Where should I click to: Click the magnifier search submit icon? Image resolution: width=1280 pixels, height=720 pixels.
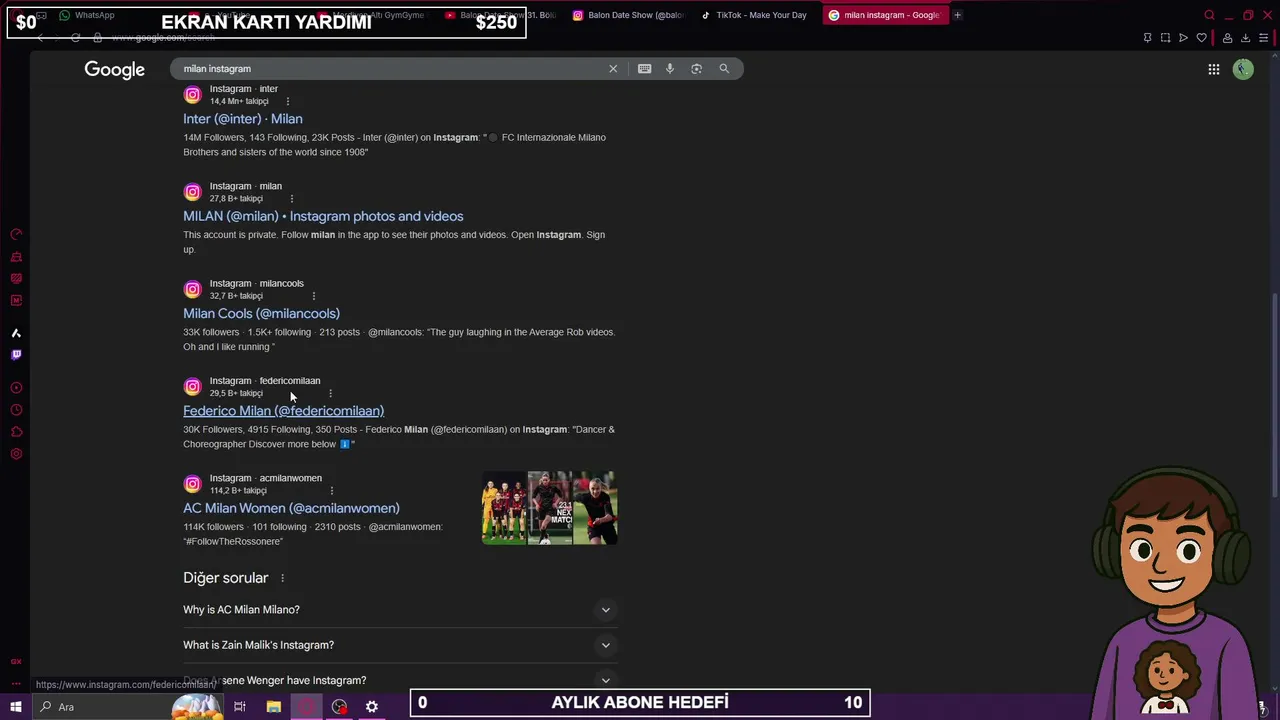point(724,69)
